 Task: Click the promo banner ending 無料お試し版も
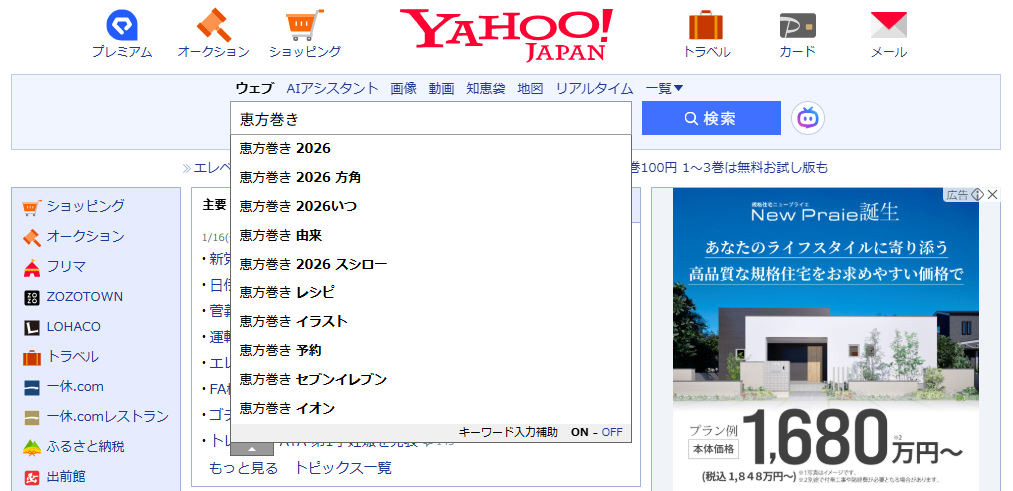coord(730,168)
